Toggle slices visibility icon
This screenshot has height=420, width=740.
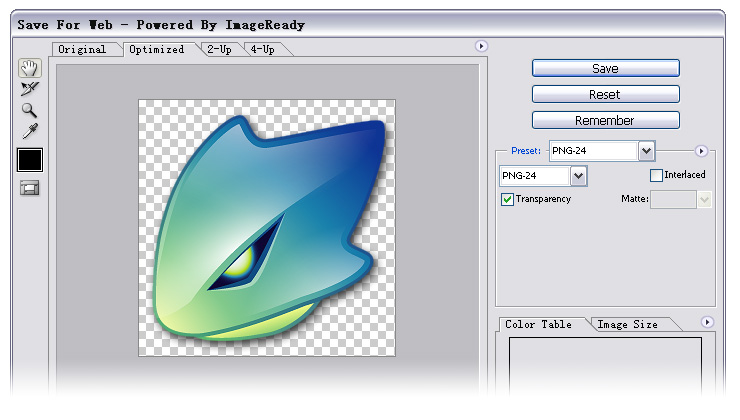coord(30,188)
